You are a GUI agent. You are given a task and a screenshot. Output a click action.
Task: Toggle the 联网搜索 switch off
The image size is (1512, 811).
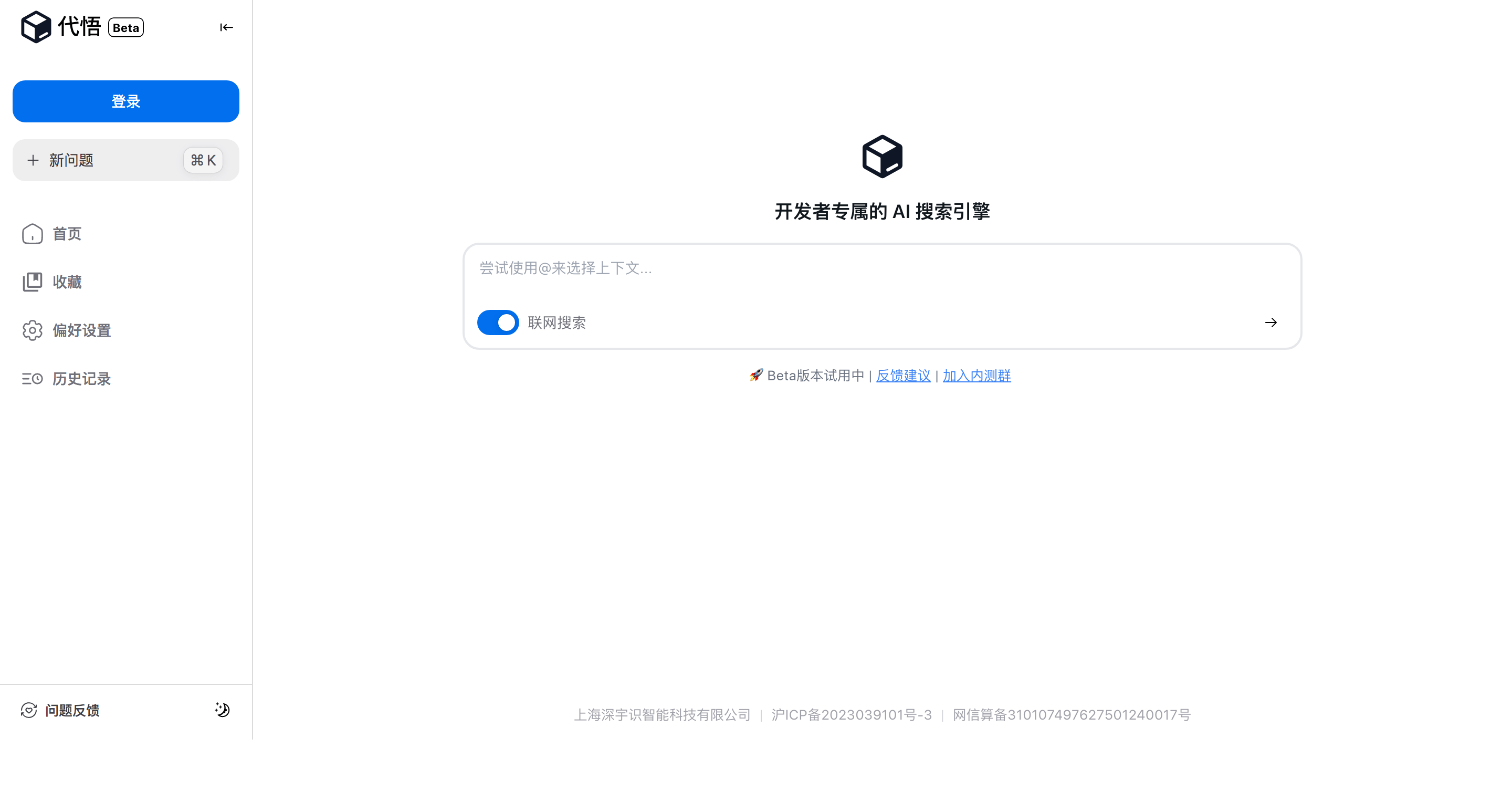click(x=498, y=323)
